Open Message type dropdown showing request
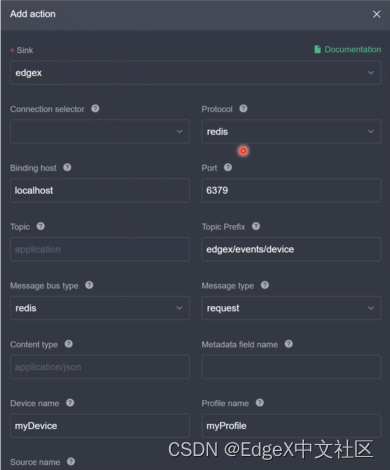This screenshot has height=470, width=390. pos(291,308)
